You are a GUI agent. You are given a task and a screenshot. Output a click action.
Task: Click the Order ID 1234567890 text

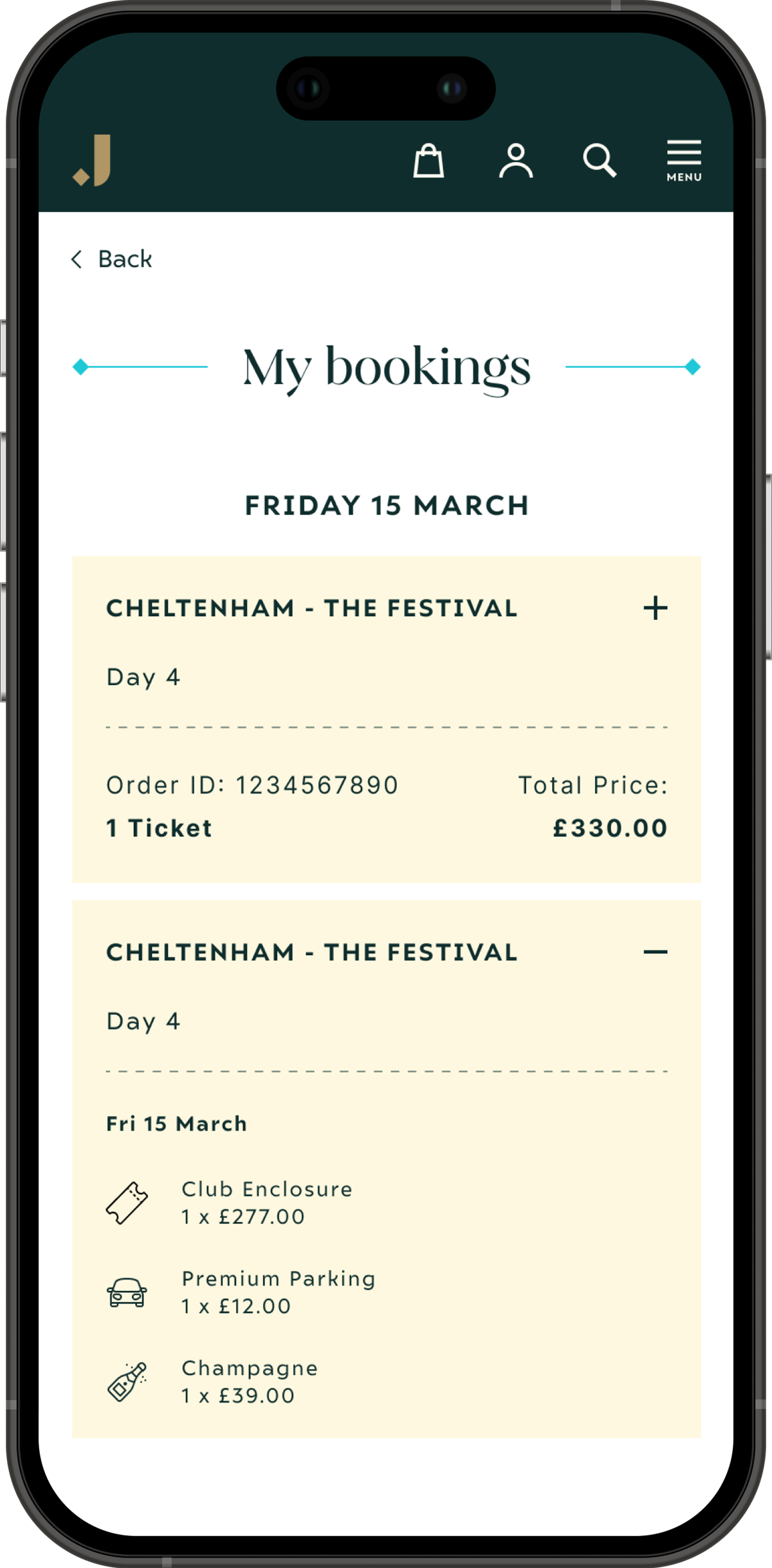click(252, 785)
